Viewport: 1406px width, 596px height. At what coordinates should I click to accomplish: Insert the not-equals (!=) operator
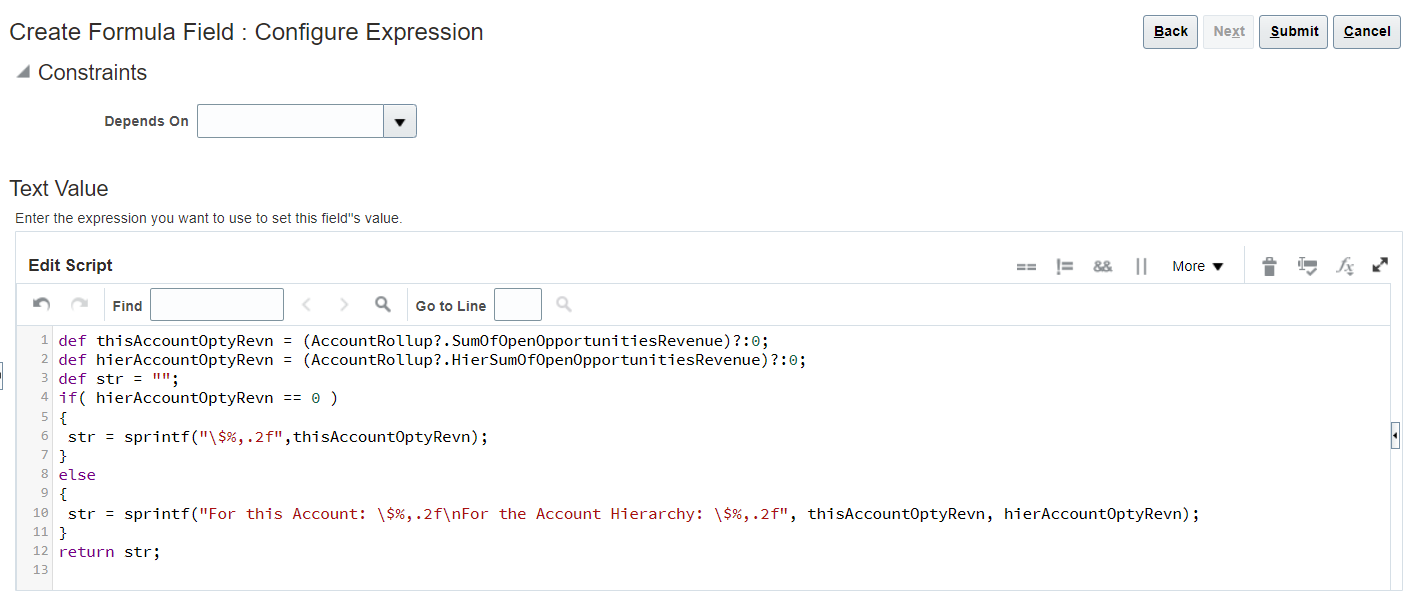click(x=1064, y=266)
